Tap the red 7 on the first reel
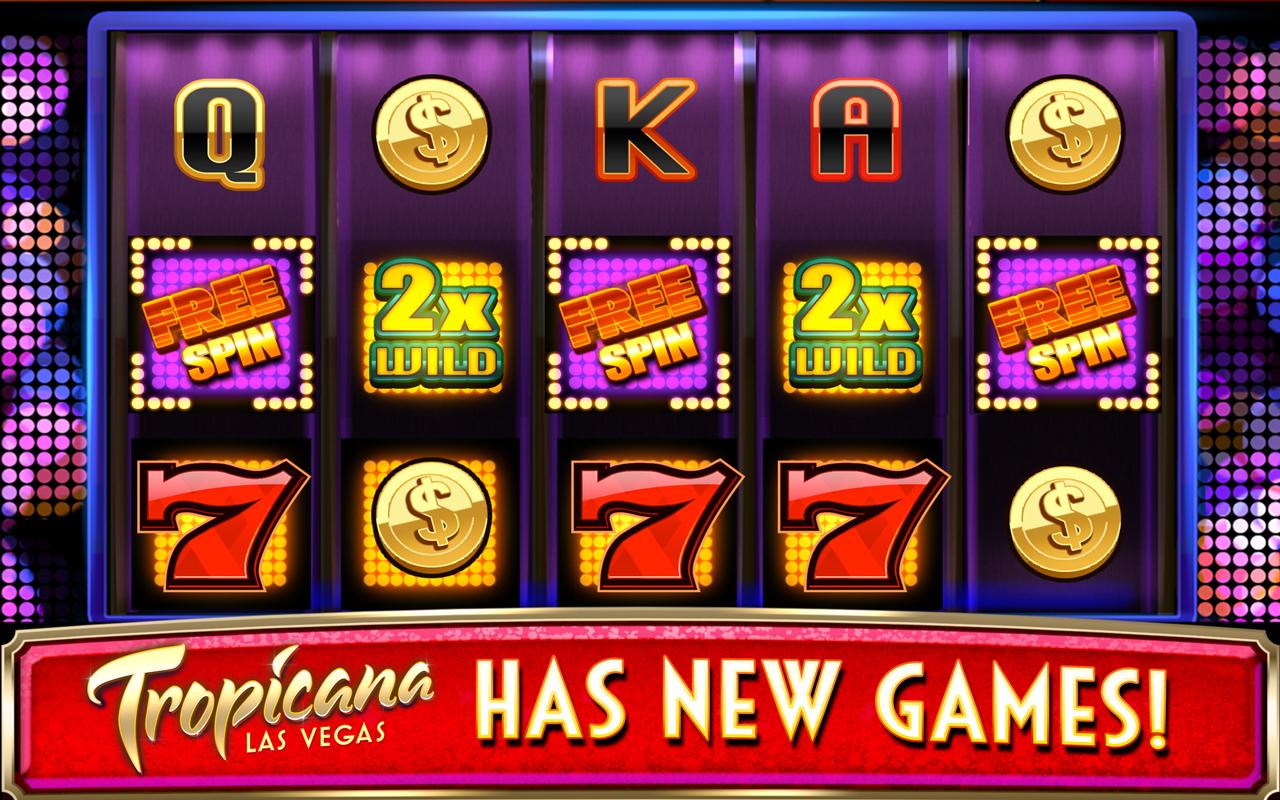Screen dimensions: 1280x800 (x=222, y=520)
